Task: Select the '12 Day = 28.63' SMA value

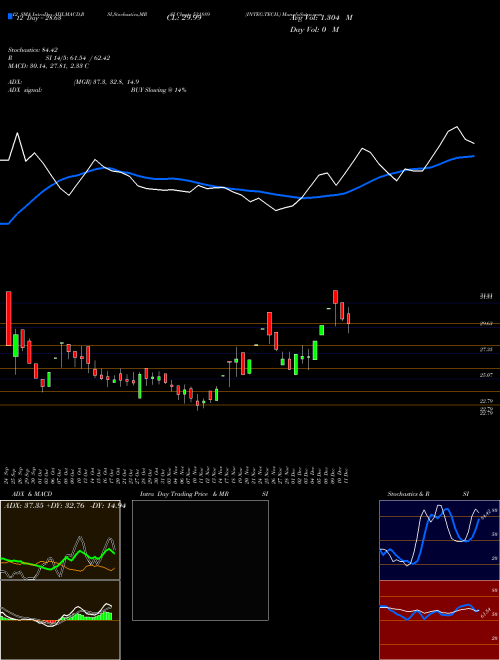Action: click(37, 18)
